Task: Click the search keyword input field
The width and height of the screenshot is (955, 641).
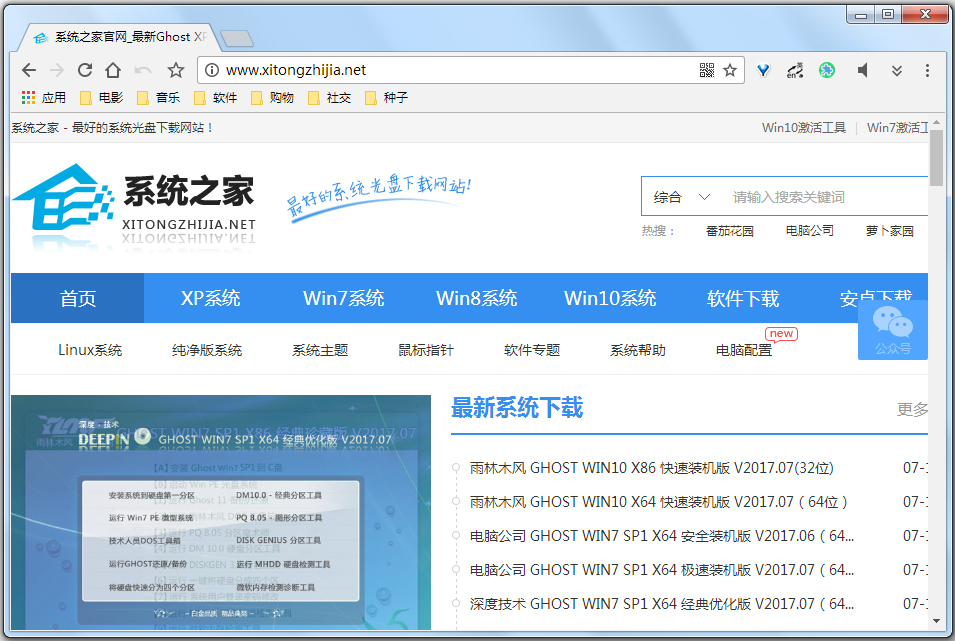Action: 828,197
